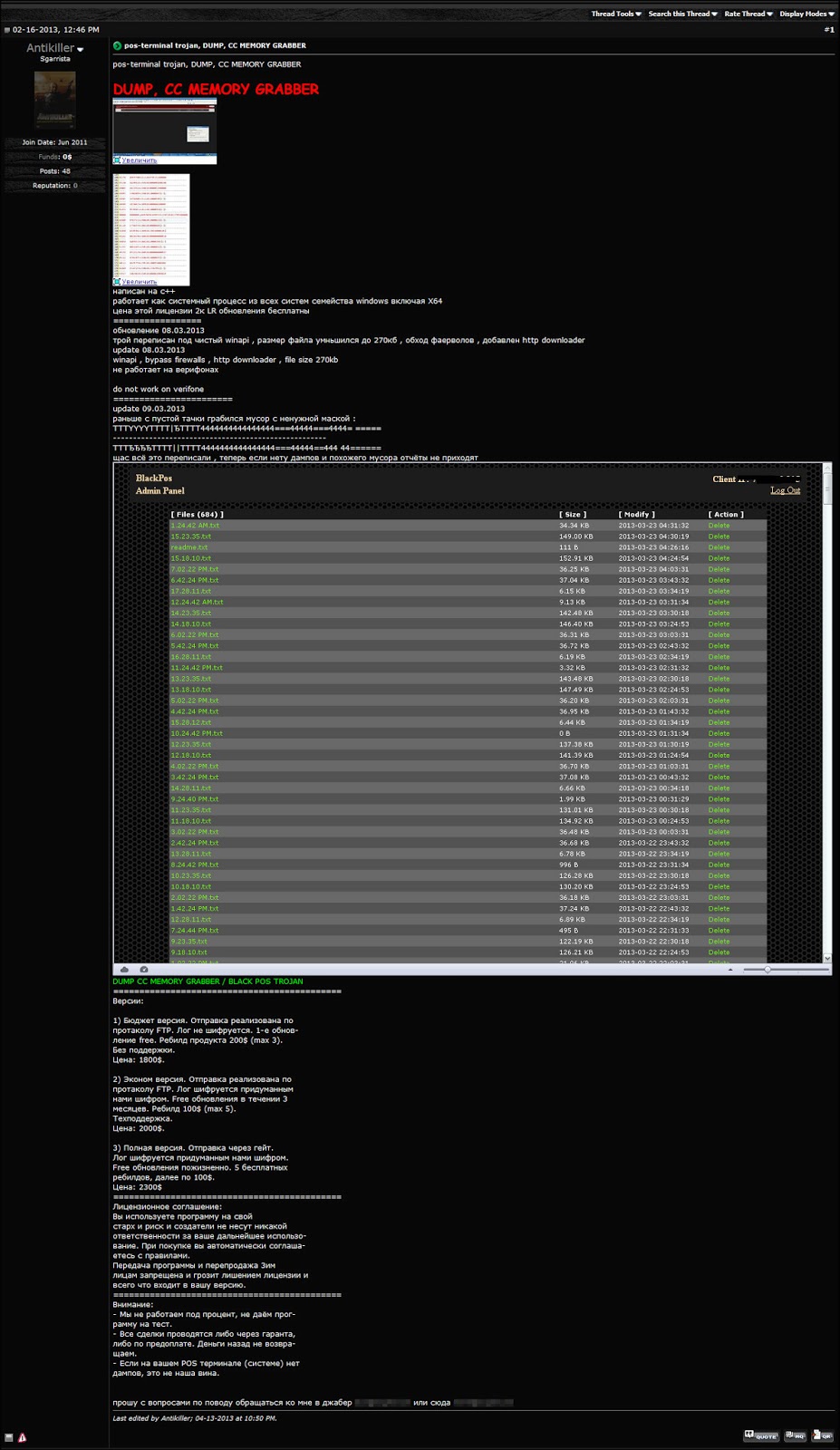Click the post number #1 permalink
This screenshot has width=840, height=1450.
point(828,30)
